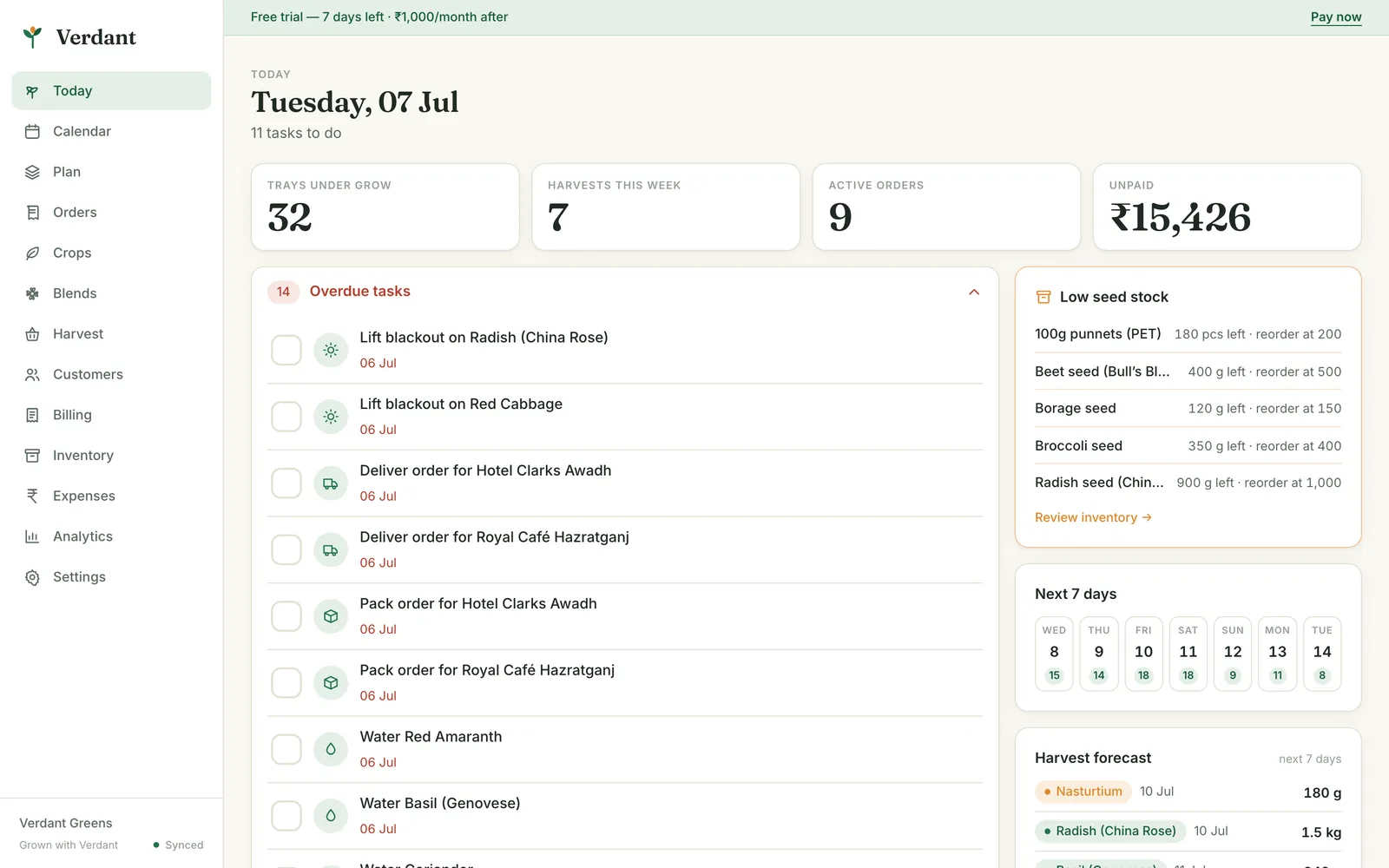Click the Today sprout icon in sidebar

[32, 91]
